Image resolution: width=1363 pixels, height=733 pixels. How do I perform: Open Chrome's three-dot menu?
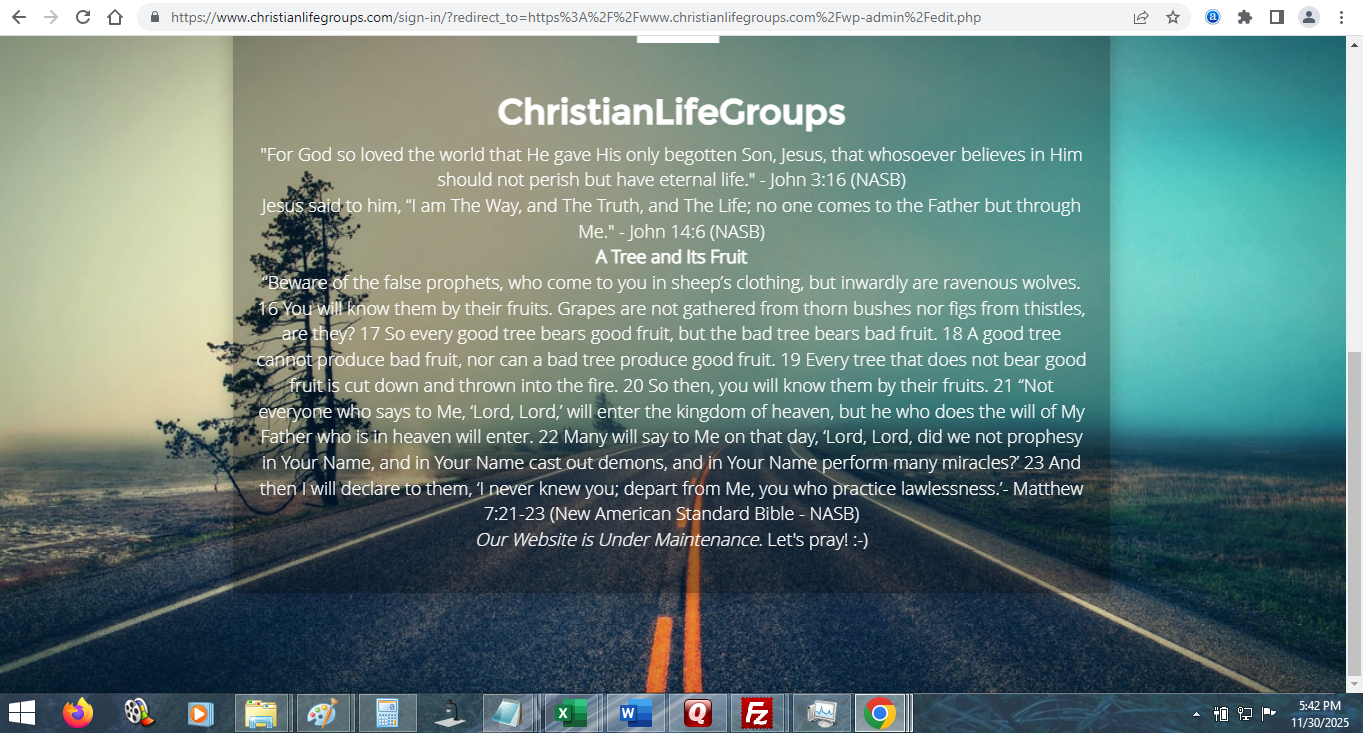tap(1341, 17)
